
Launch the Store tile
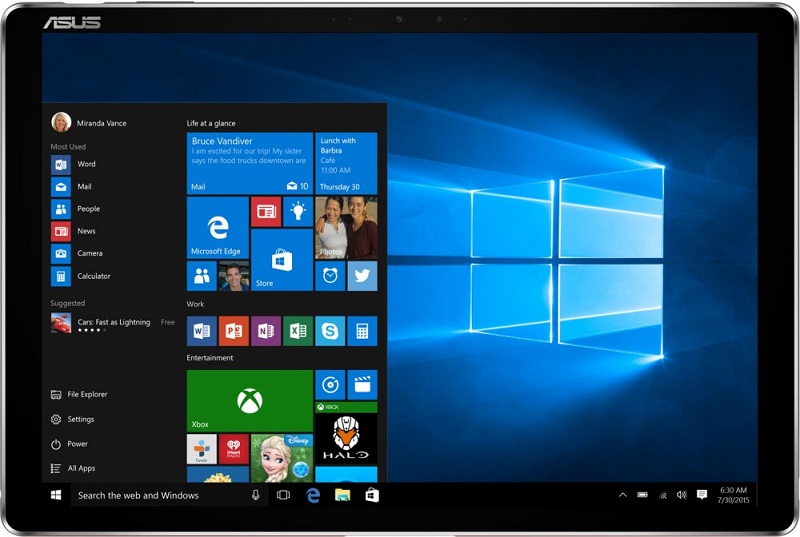(281, 260)
